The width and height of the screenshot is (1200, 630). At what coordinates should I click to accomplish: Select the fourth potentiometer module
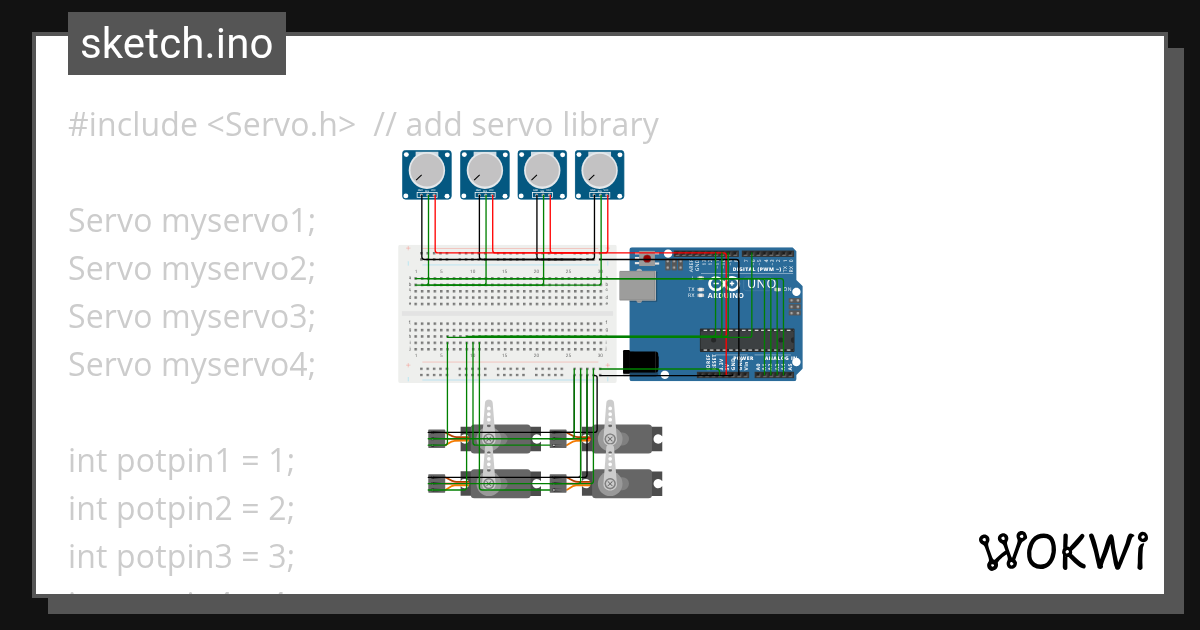(597, 170)
